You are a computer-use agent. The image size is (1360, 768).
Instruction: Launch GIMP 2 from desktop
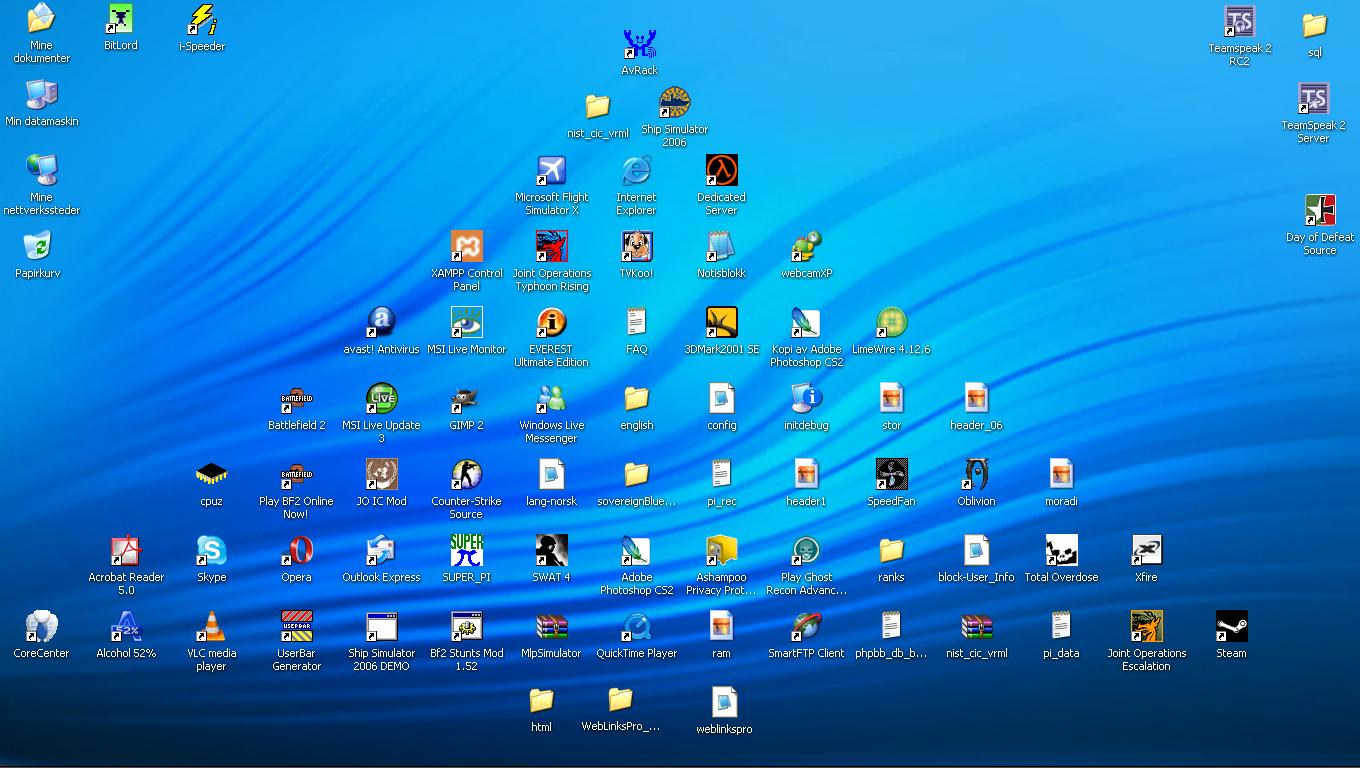click(x=467, y=399)
